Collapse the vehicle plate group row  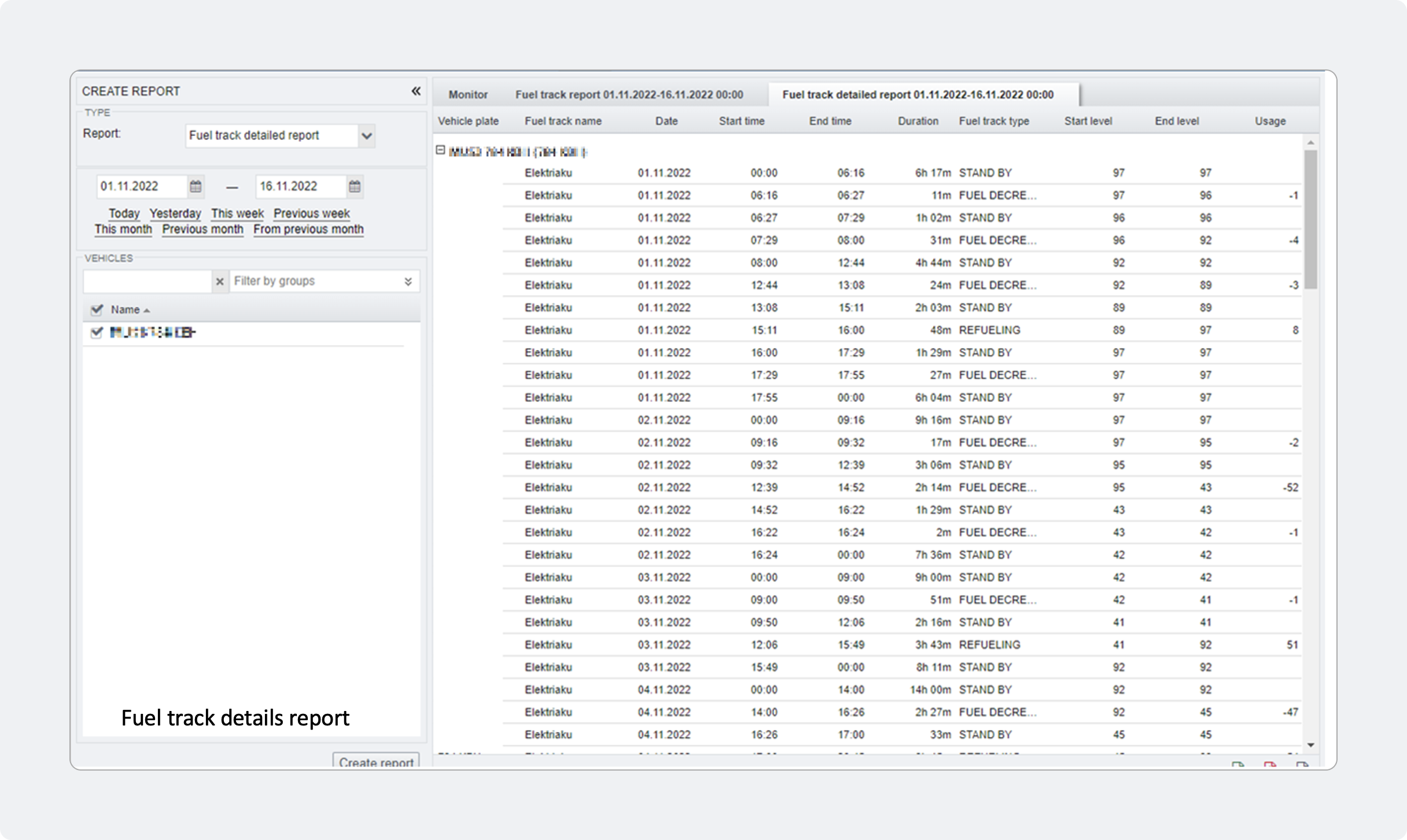(x=440, y=150)
